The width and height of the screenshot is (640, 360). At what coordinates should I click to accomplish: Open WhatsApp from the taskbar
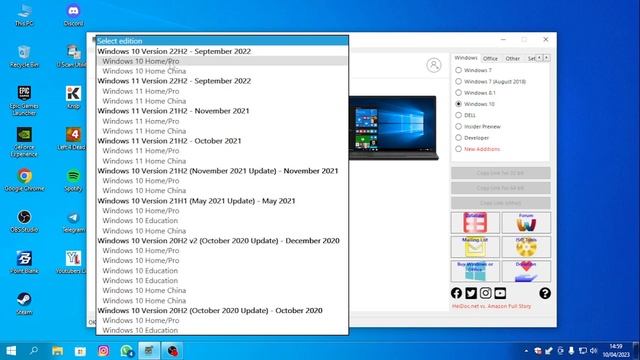click(127, 351)
